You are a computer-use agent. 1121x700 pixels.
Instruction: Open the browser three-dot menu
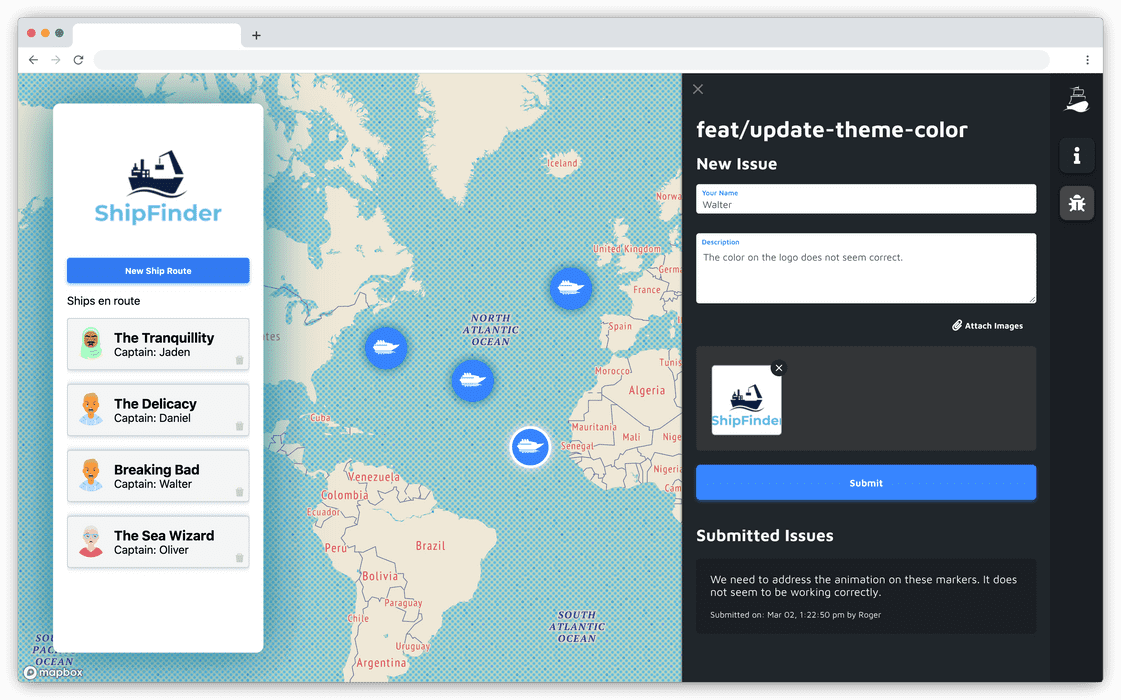[x=1087, y=60]
